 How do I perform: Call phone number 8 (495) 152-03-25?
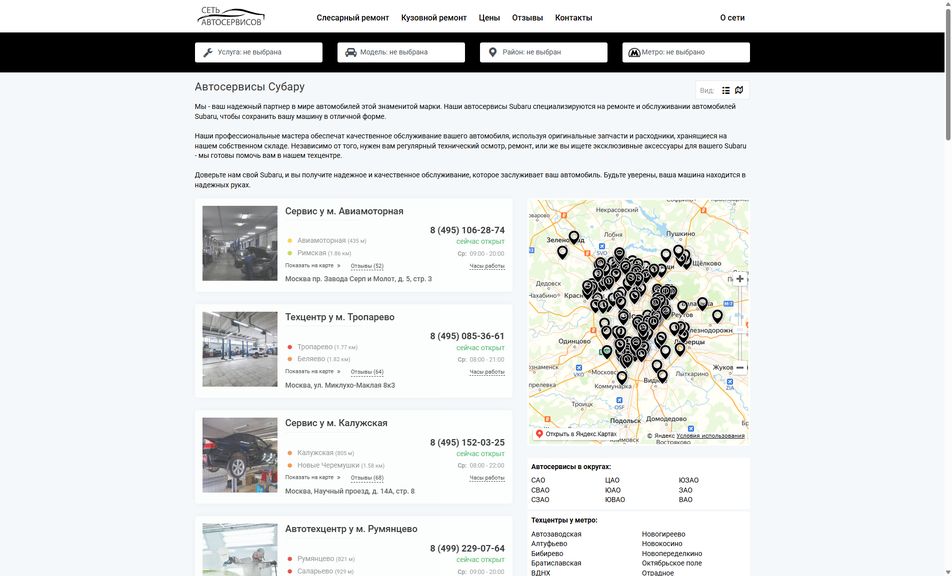click(468, 442)
